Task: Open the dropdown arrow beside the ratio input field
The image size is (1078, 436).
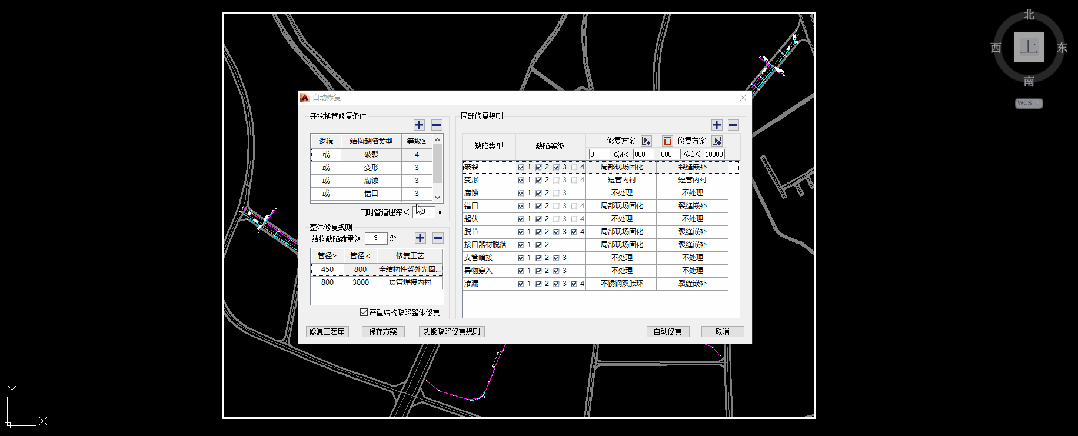Action: tap(438, 212)
